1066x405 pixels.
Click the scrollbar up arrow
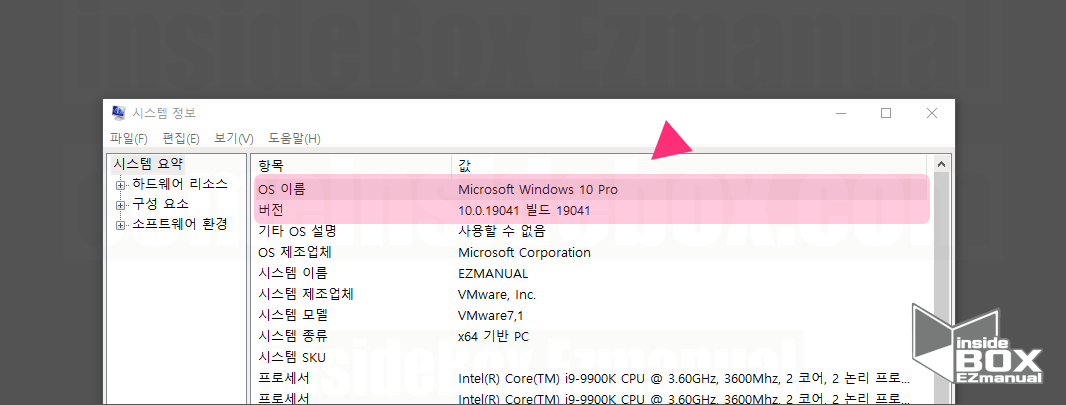942,164
